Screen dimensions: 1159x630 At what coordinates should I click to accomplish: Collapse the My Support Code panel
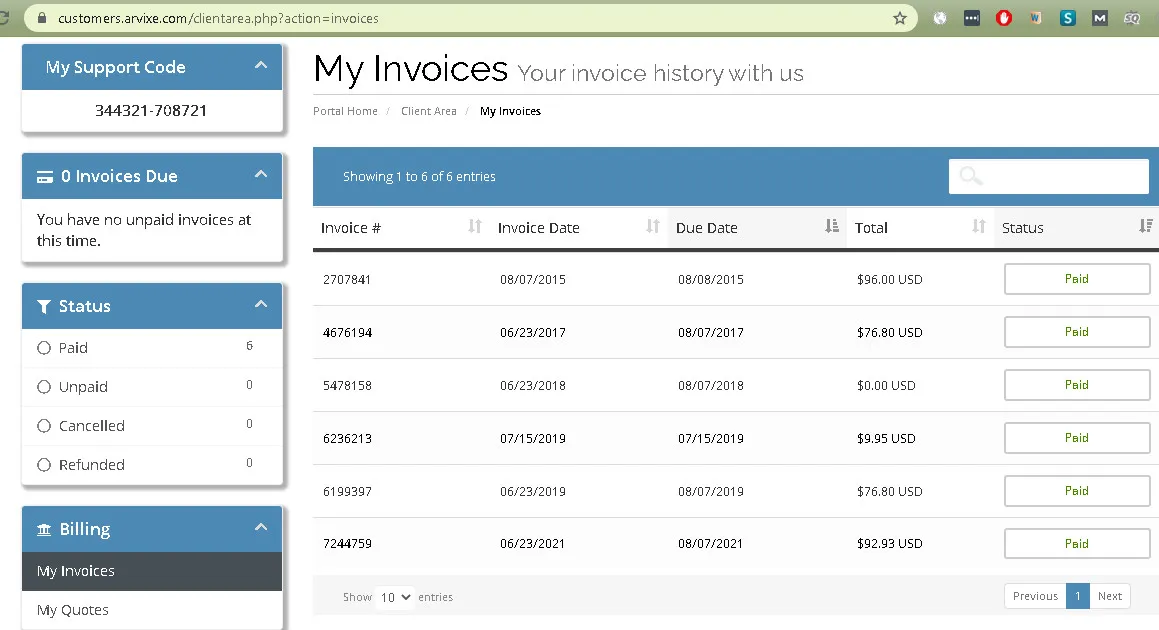coord(261,66)
